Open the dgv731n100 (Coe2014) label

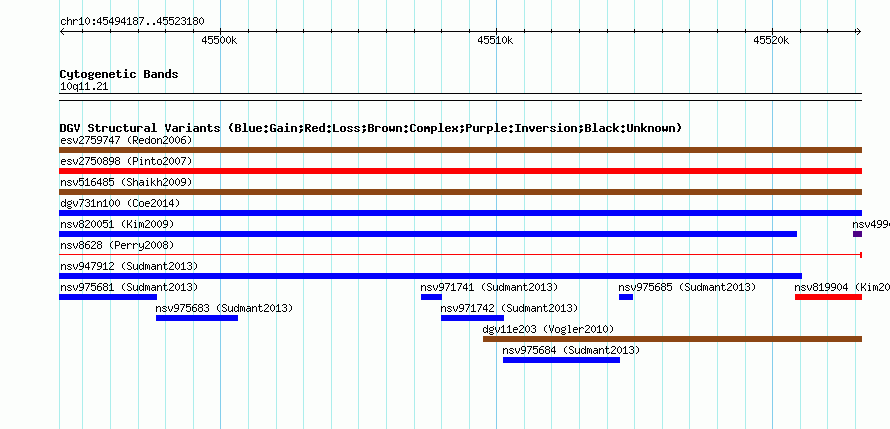click(119, 203)
